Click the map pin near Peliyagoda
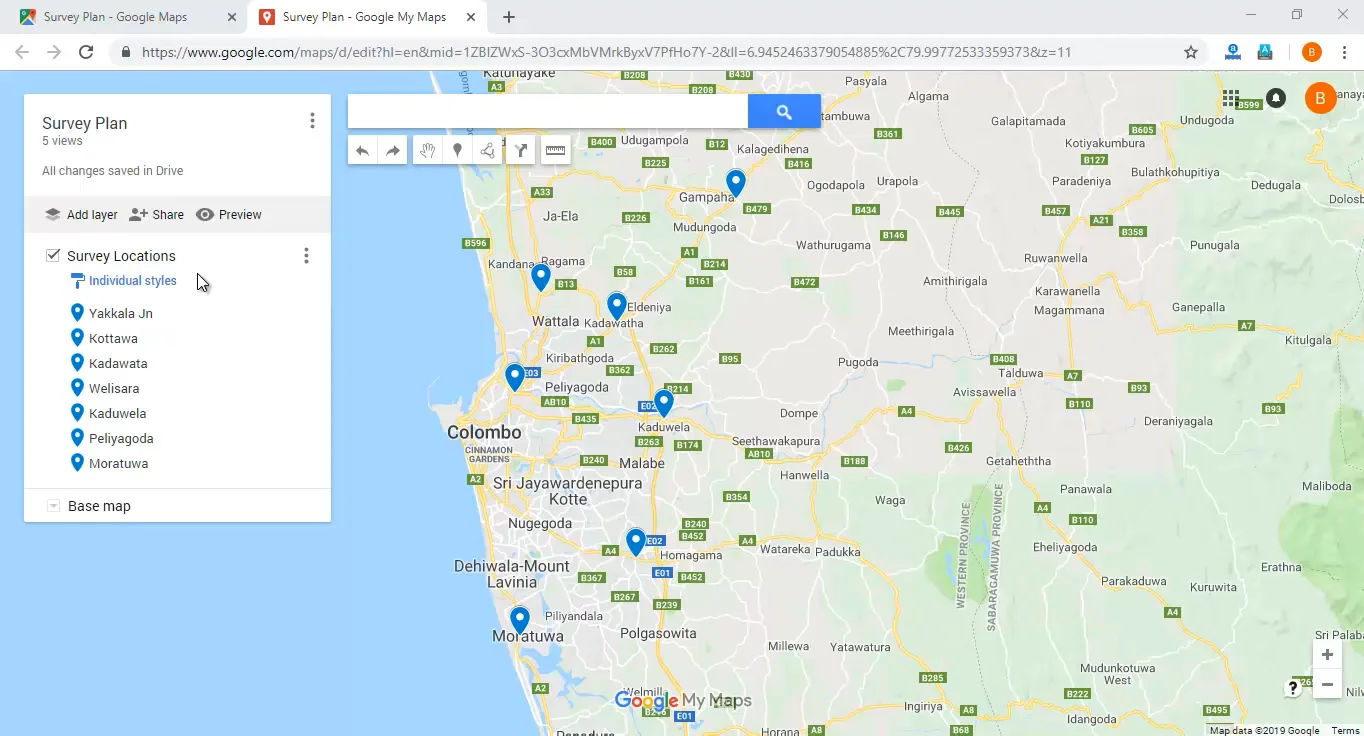The width and height of the screenshot is (1364, 736). coord(515,377)
